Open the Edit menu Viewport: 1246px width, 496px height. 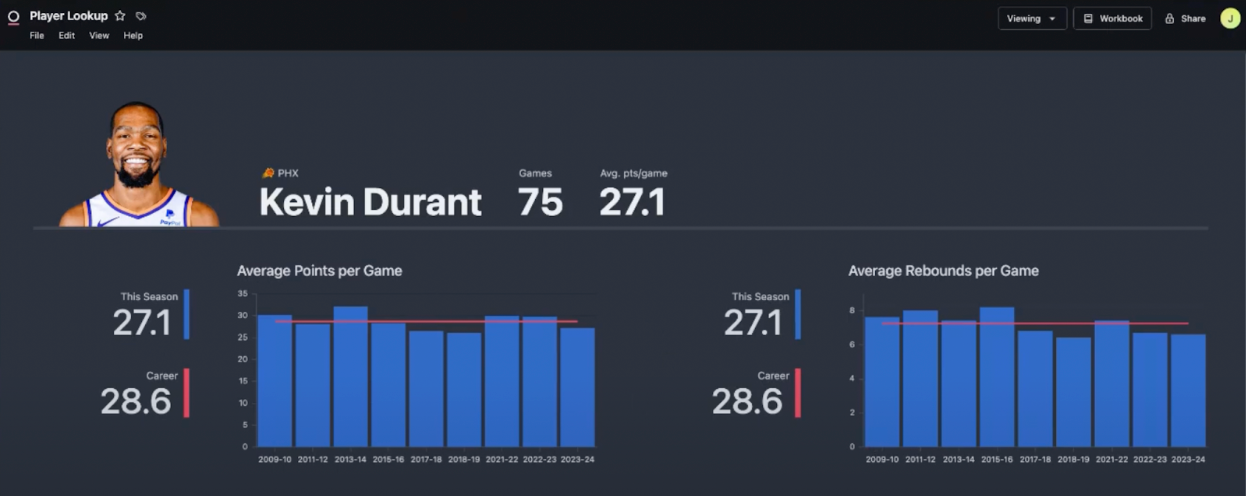tap(67, 35)
